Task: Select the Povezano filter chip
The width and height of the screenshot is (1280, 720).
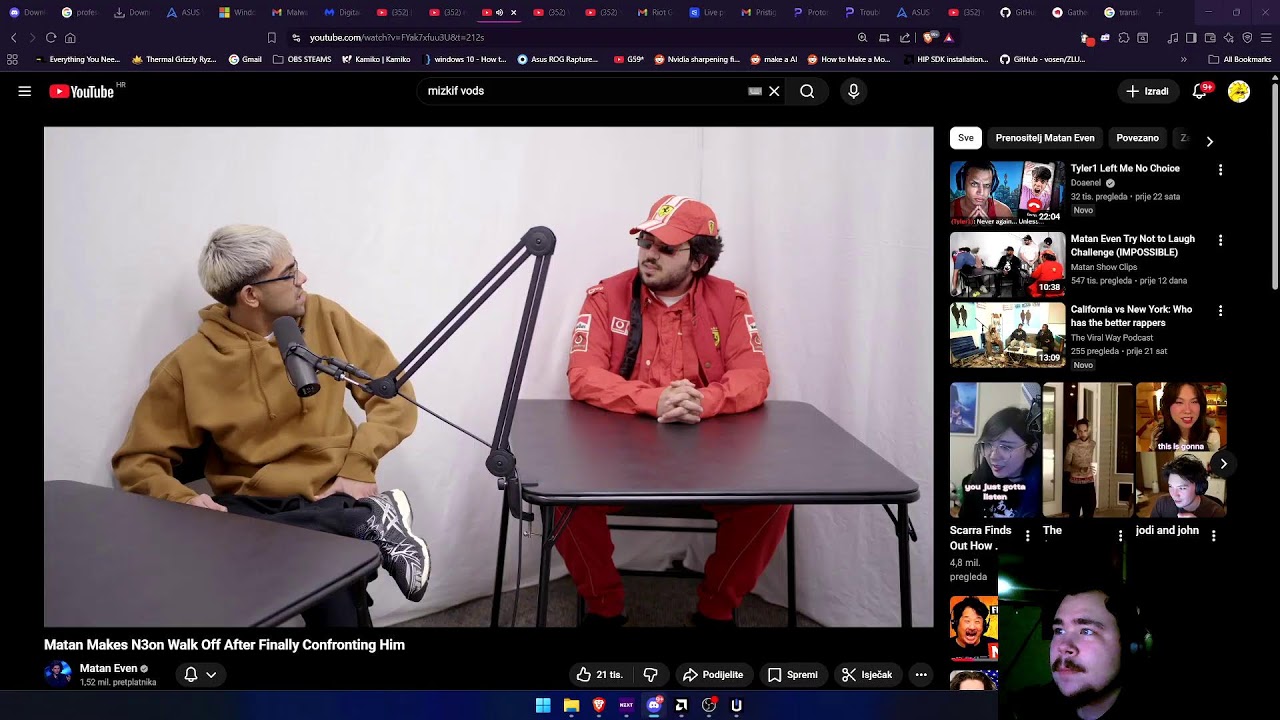Action: [1137, 138]
